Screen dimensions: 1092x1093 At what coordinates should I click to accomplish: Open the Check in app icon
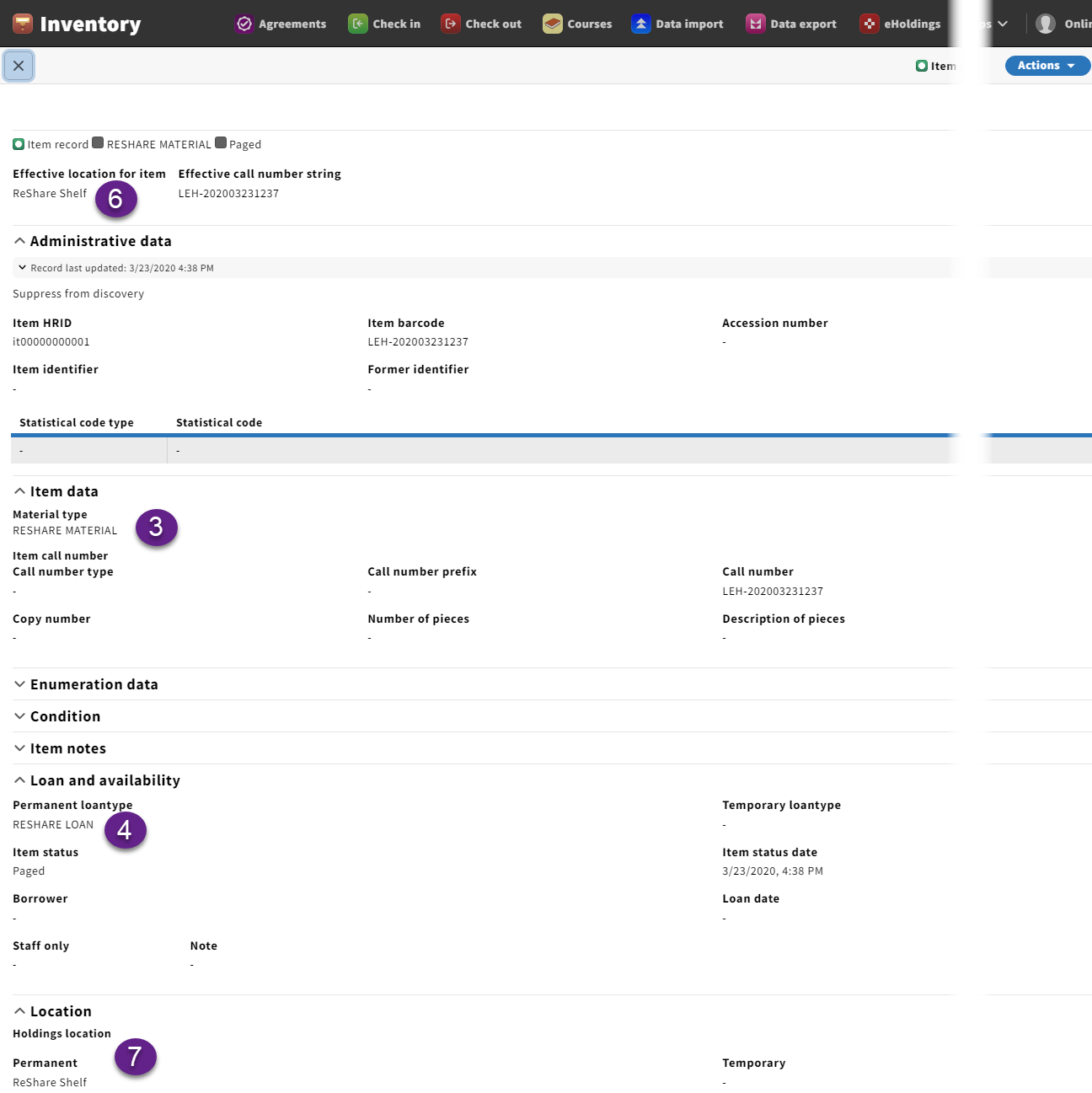[x=358, y=24]
